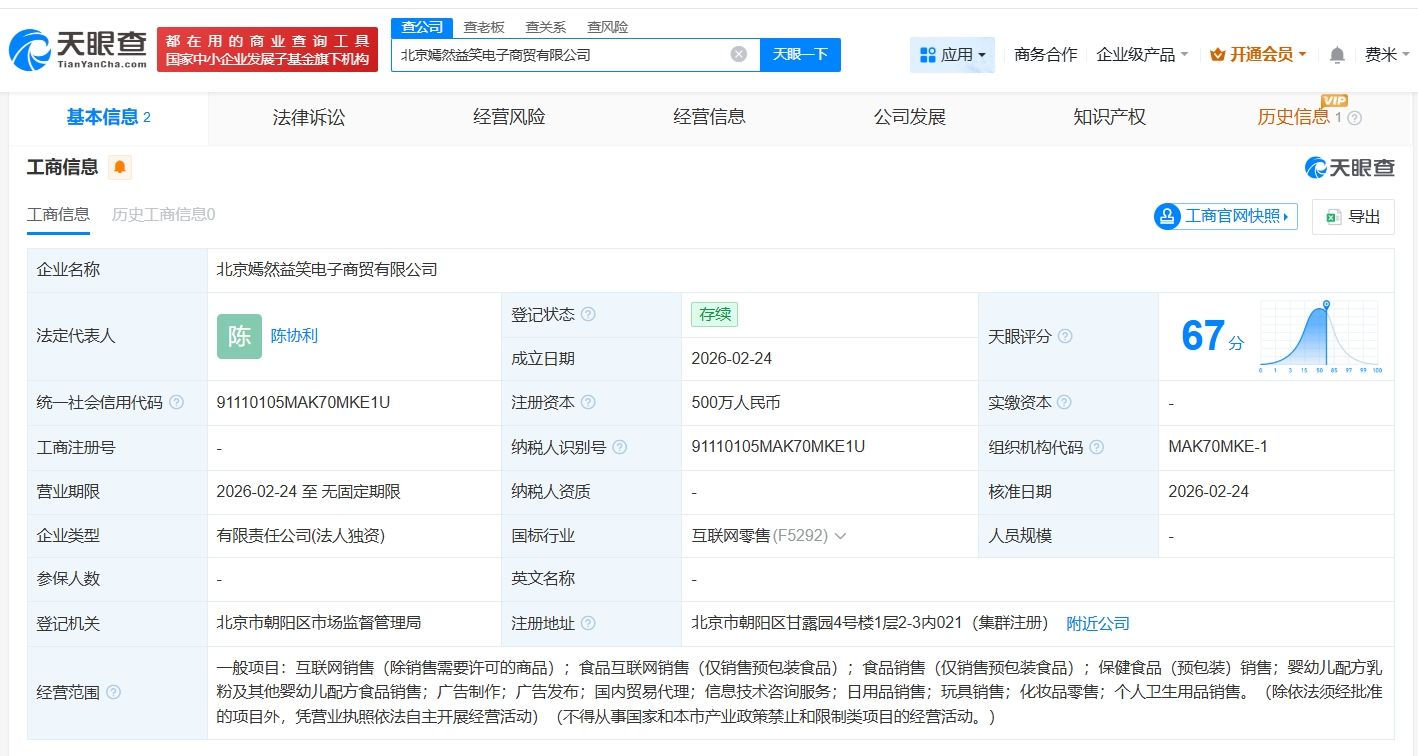Click the 天眼一下 search button

(x=800, y=55)
